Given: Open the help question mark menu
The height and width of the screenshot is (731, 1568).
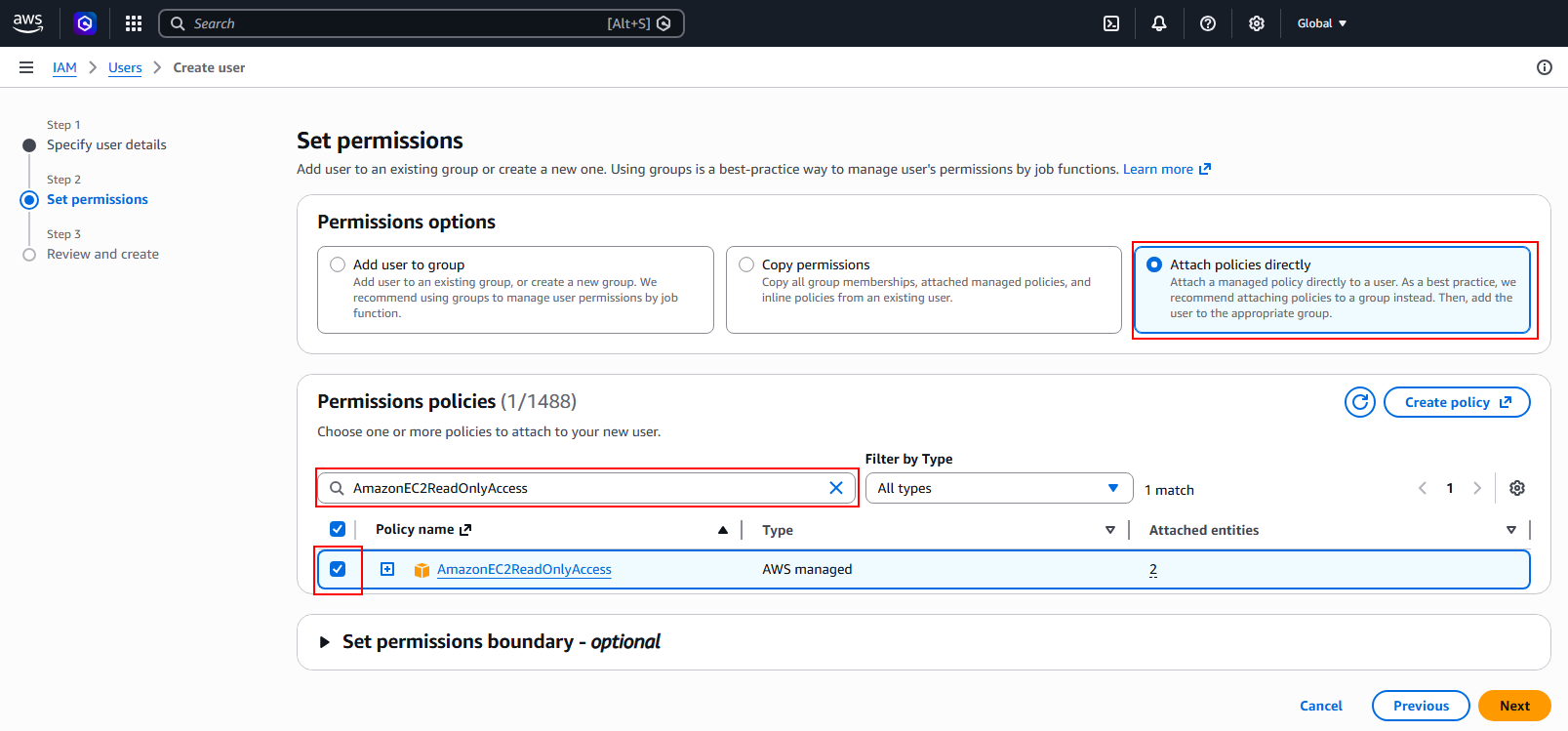Looking at the screenshot, I should pyautogui.click(x=1208, y=23).
